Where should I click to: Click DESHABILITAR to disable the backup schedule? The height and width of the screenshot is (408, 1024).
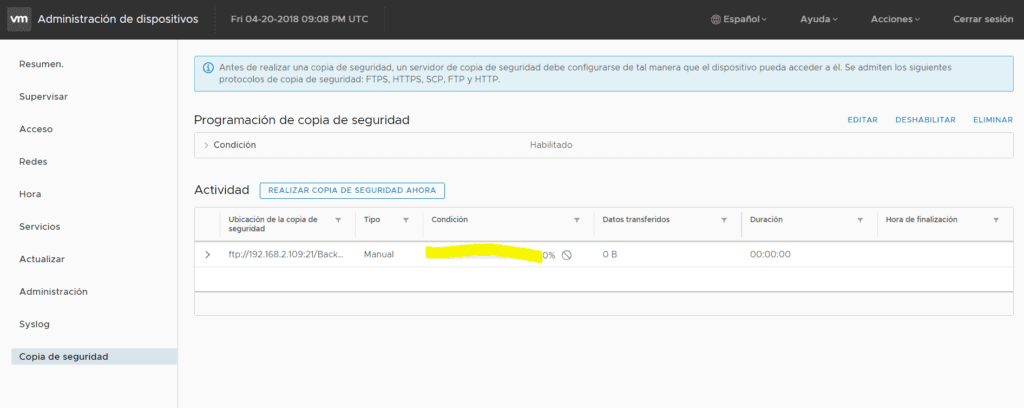[925, 120]
